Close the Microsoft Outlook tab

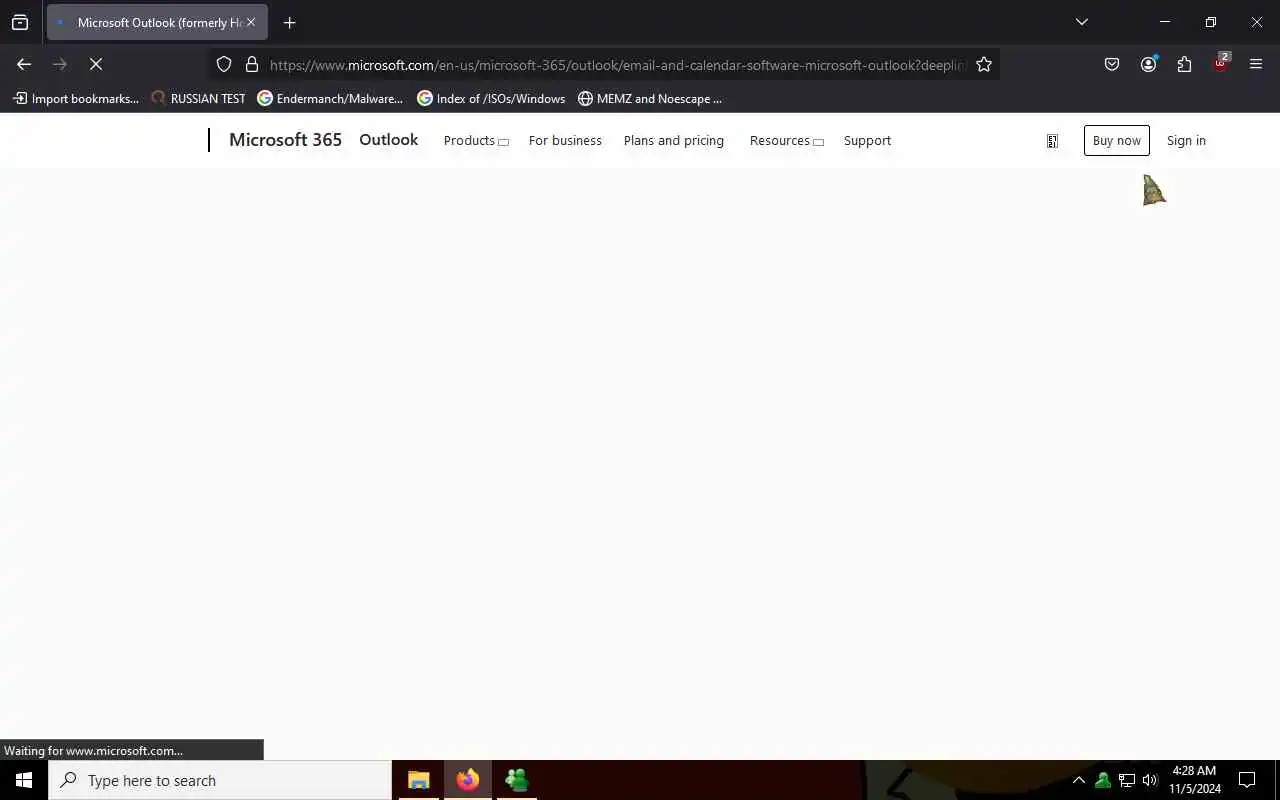click(250, 22)
